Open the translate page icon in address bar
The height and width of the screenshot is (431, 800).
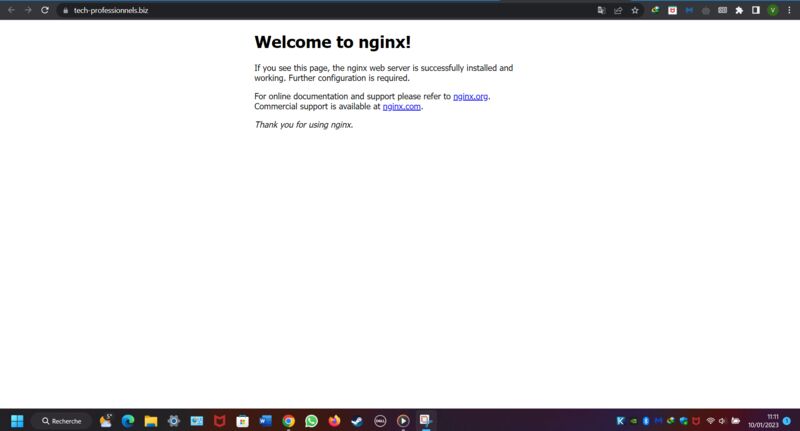[x=601, y=10]
